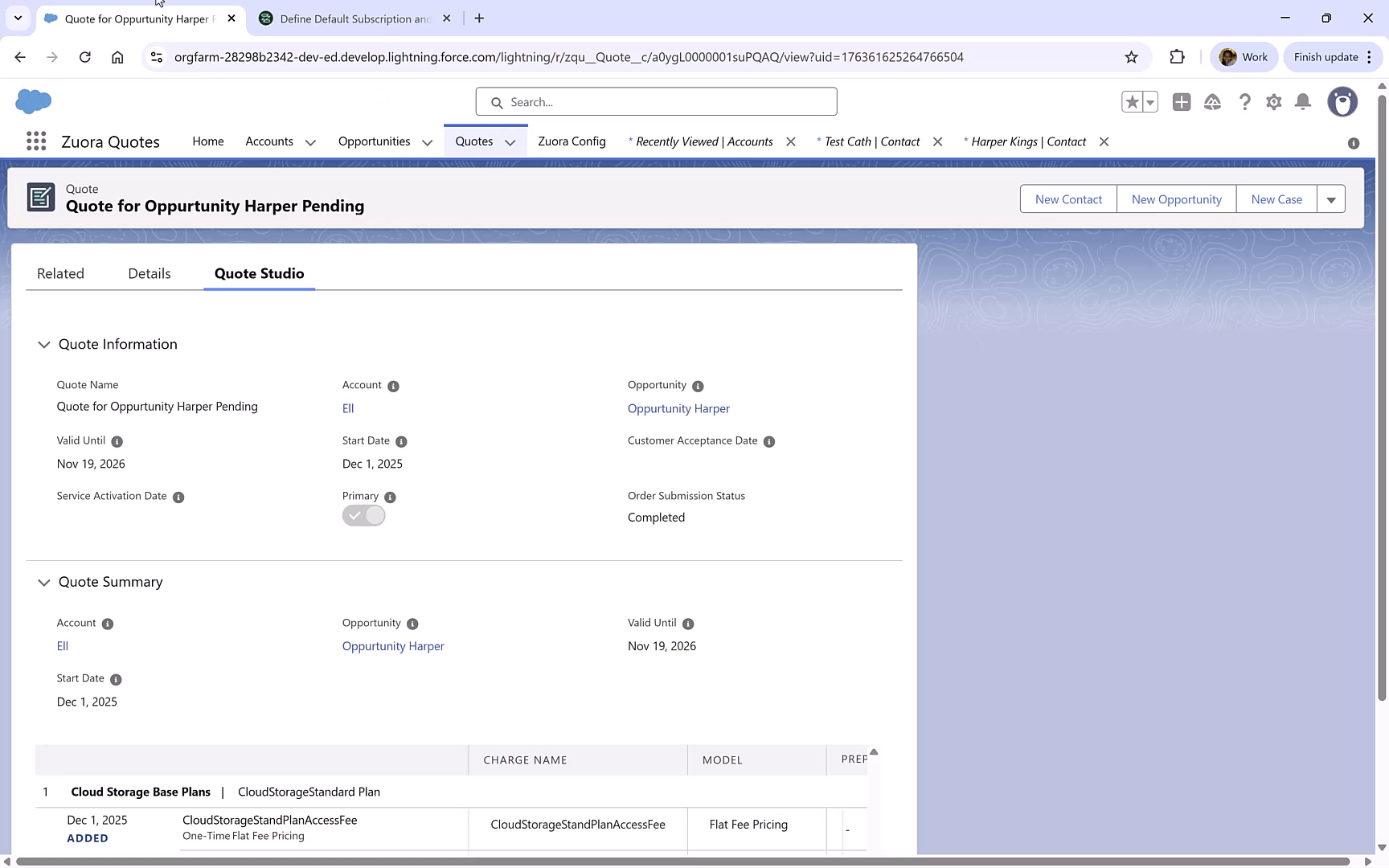Viewport: 1389px width, 868px height.
Task: Click the New Opportunity button
Action: click(1175, 199)
